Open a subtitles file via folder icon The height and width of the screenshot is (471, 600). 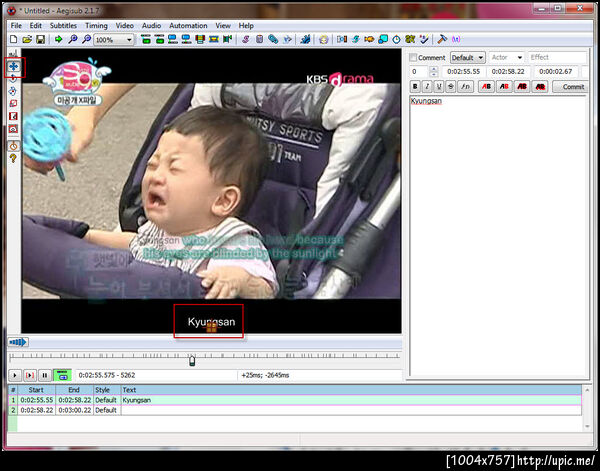click(27, 39)
